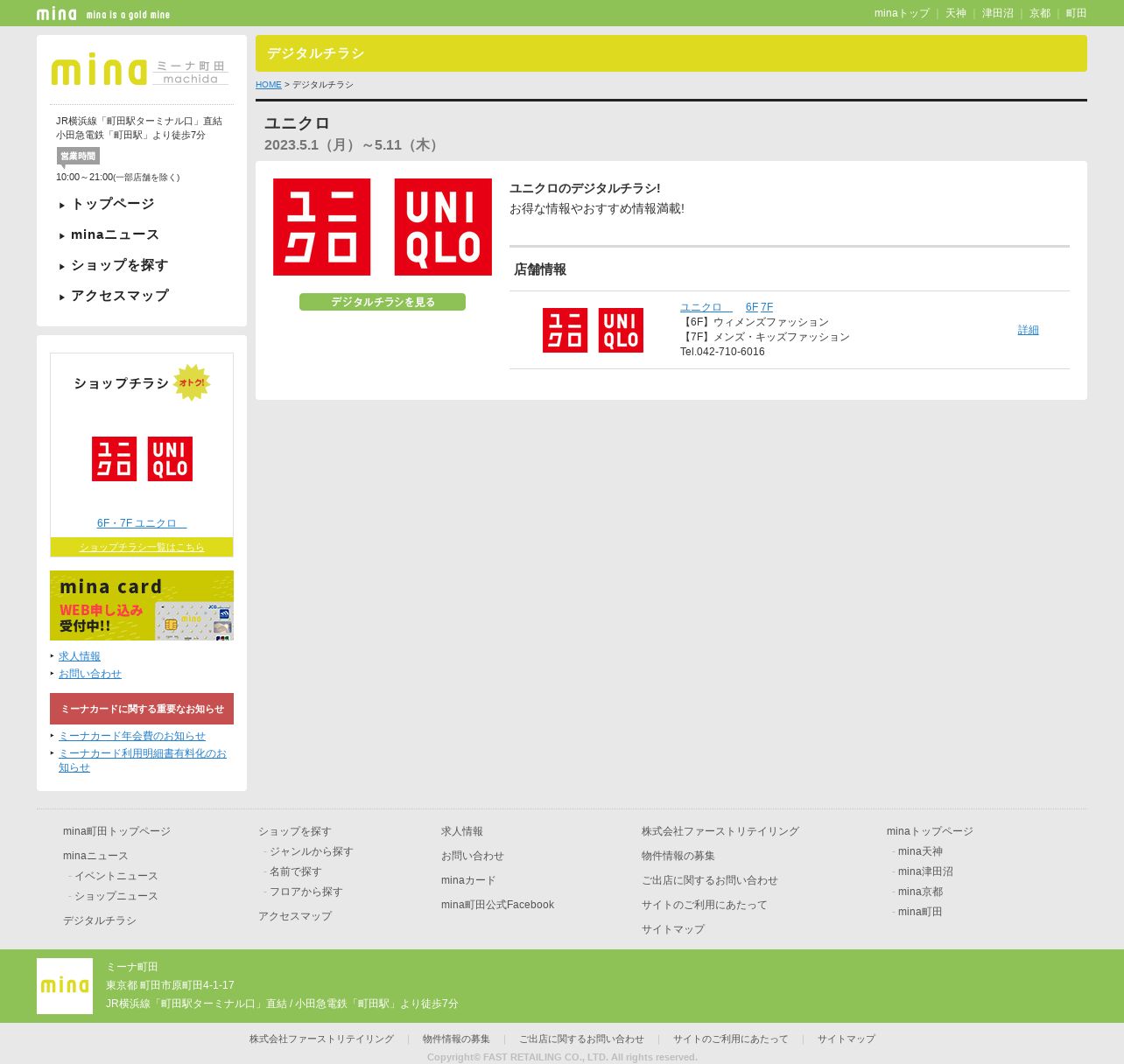1124x1064 pixels.
Task: Click ショップニュース in footer
Action: point(116,896)
